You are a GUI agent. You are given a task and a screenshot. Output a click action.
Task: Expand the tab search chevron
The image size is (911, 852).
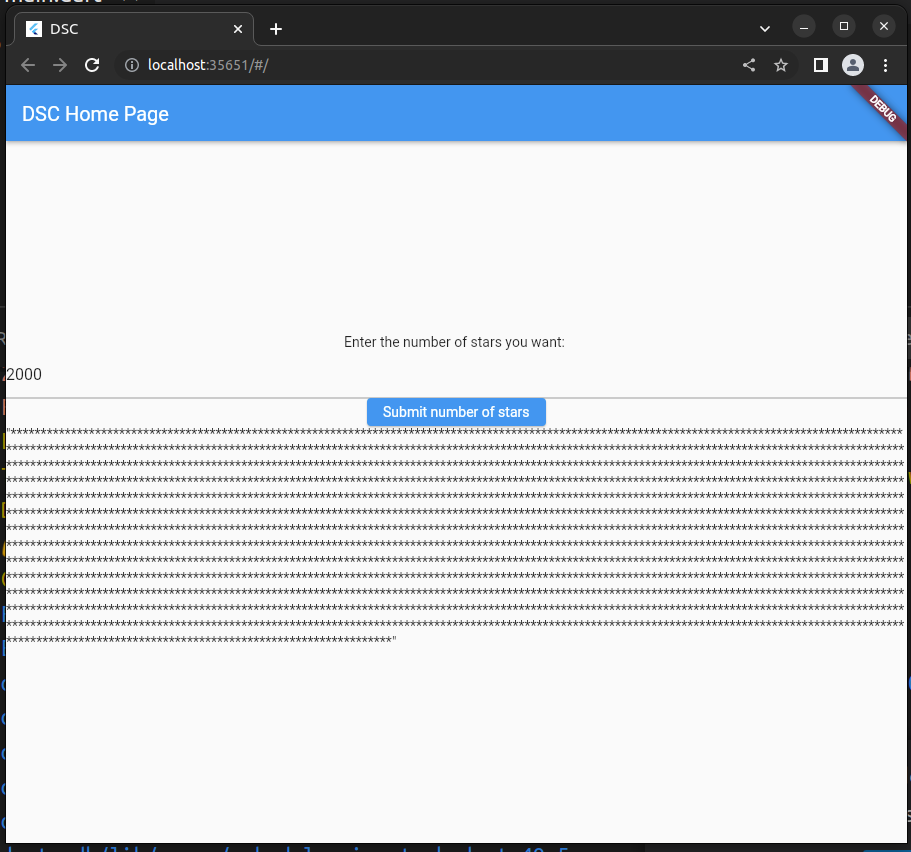click(765, 29)
